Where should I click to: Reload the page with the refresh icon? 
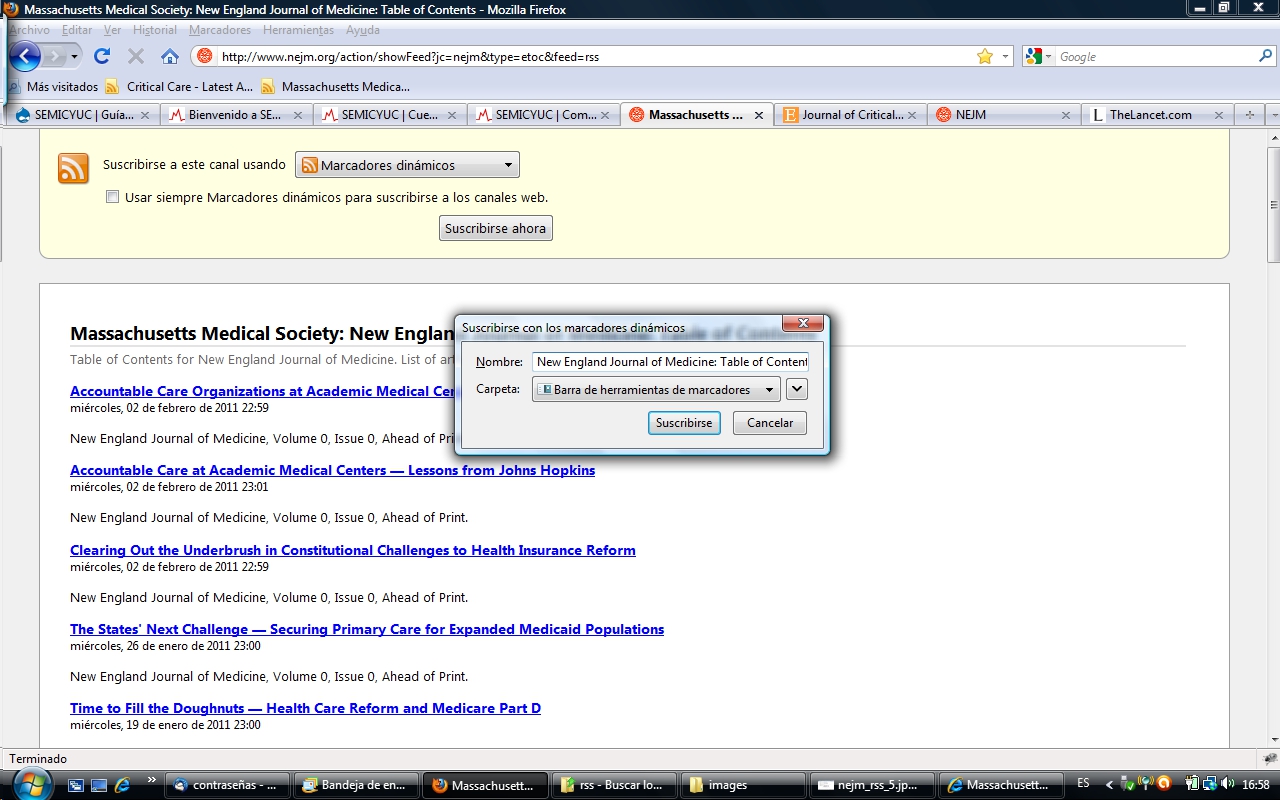101,56
